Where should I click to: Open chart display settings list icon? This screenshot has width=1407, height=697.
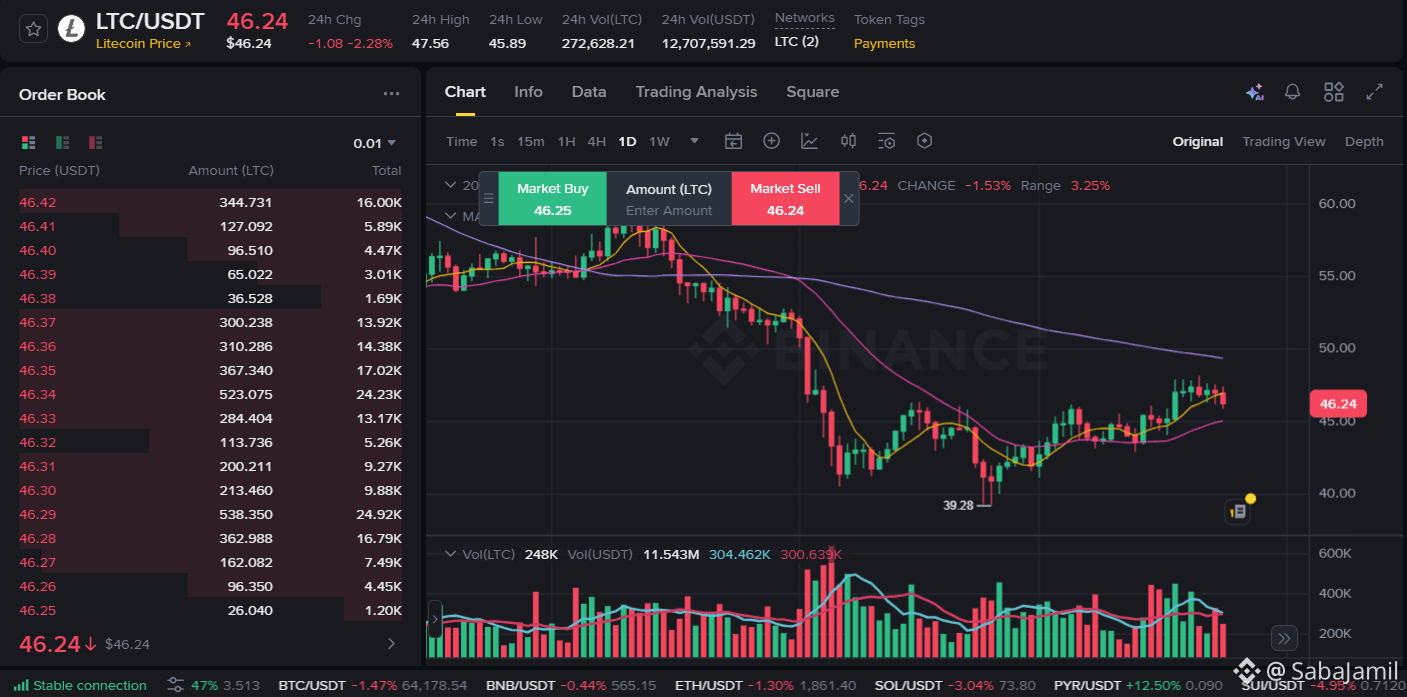coord(886,141)
